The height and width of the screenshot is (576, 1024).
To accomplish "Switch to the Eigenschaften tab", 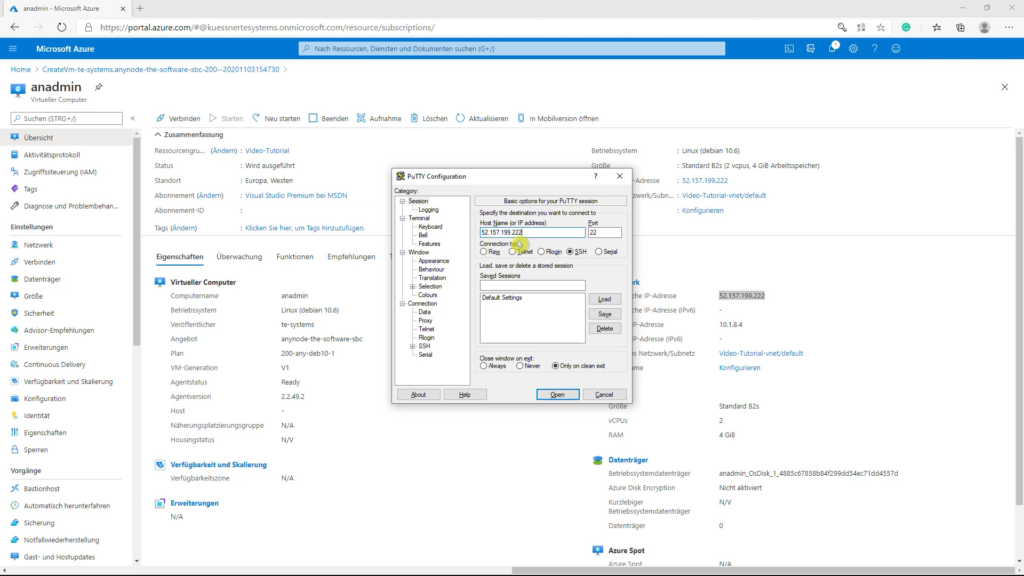I will click(x=180, y=257).
